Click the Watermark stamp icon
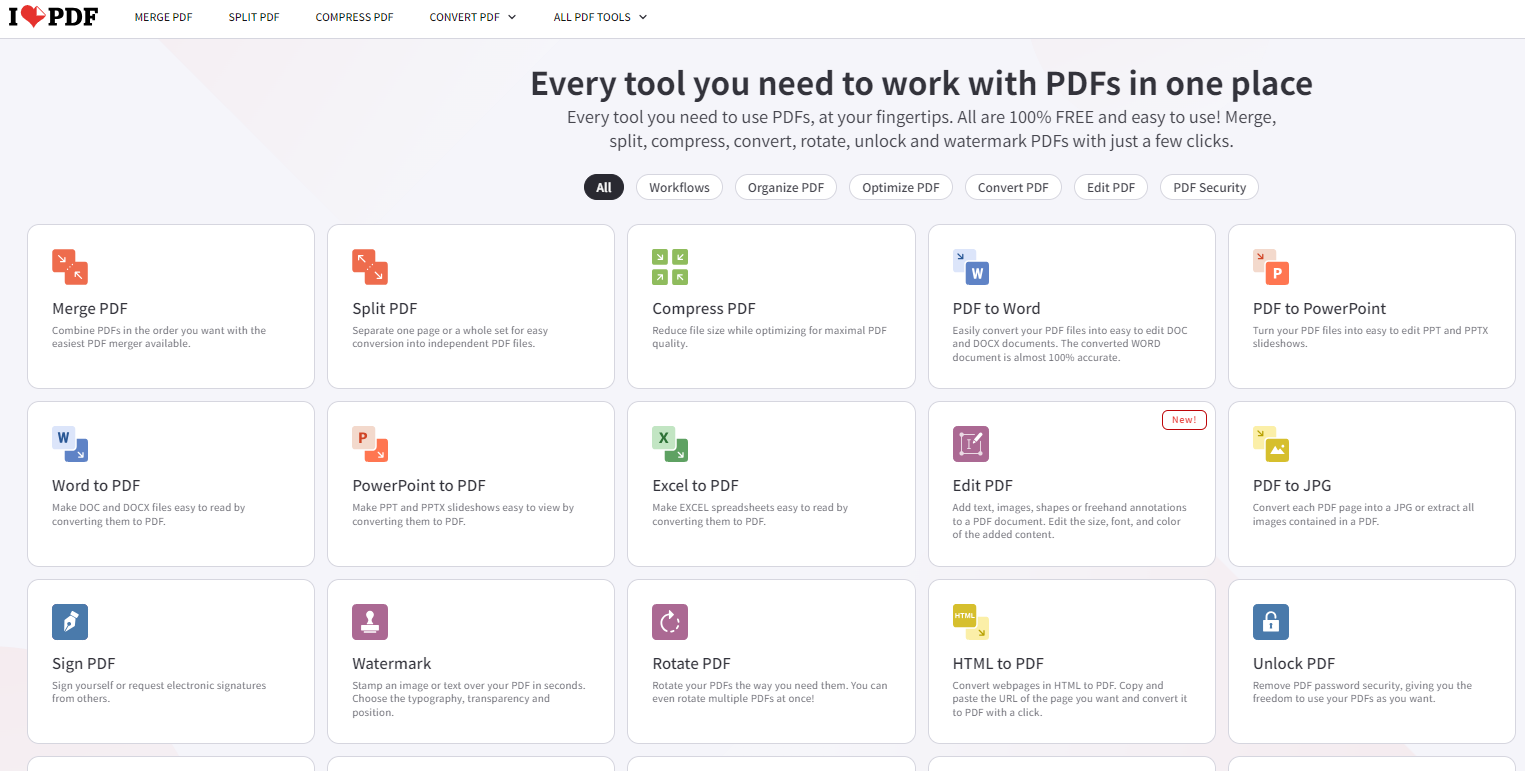The width and height of the screenshot is (1525, 771). click(370, 622)
